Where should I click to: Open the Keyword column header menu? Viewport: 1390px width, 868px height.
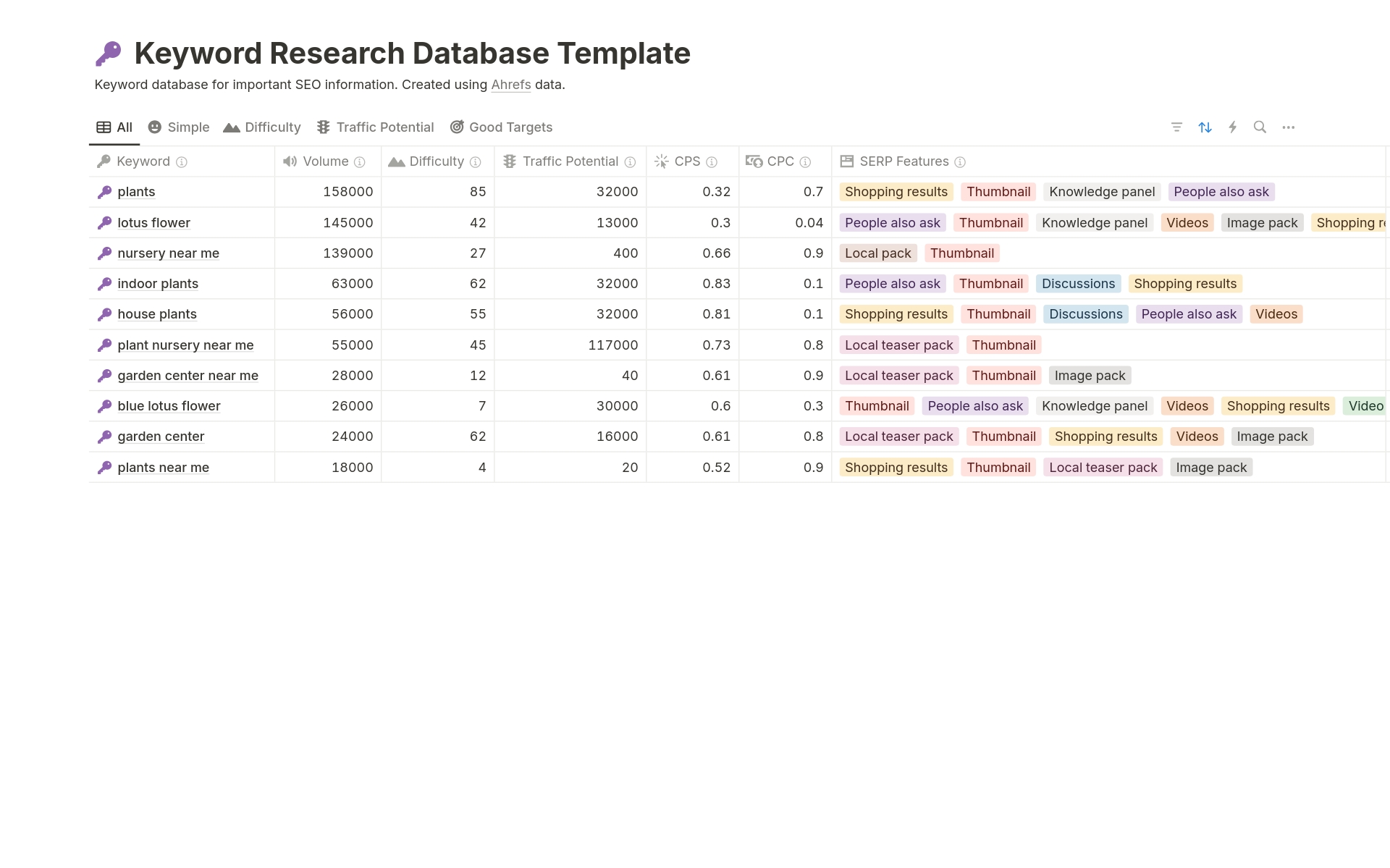(x=142, y=161)
